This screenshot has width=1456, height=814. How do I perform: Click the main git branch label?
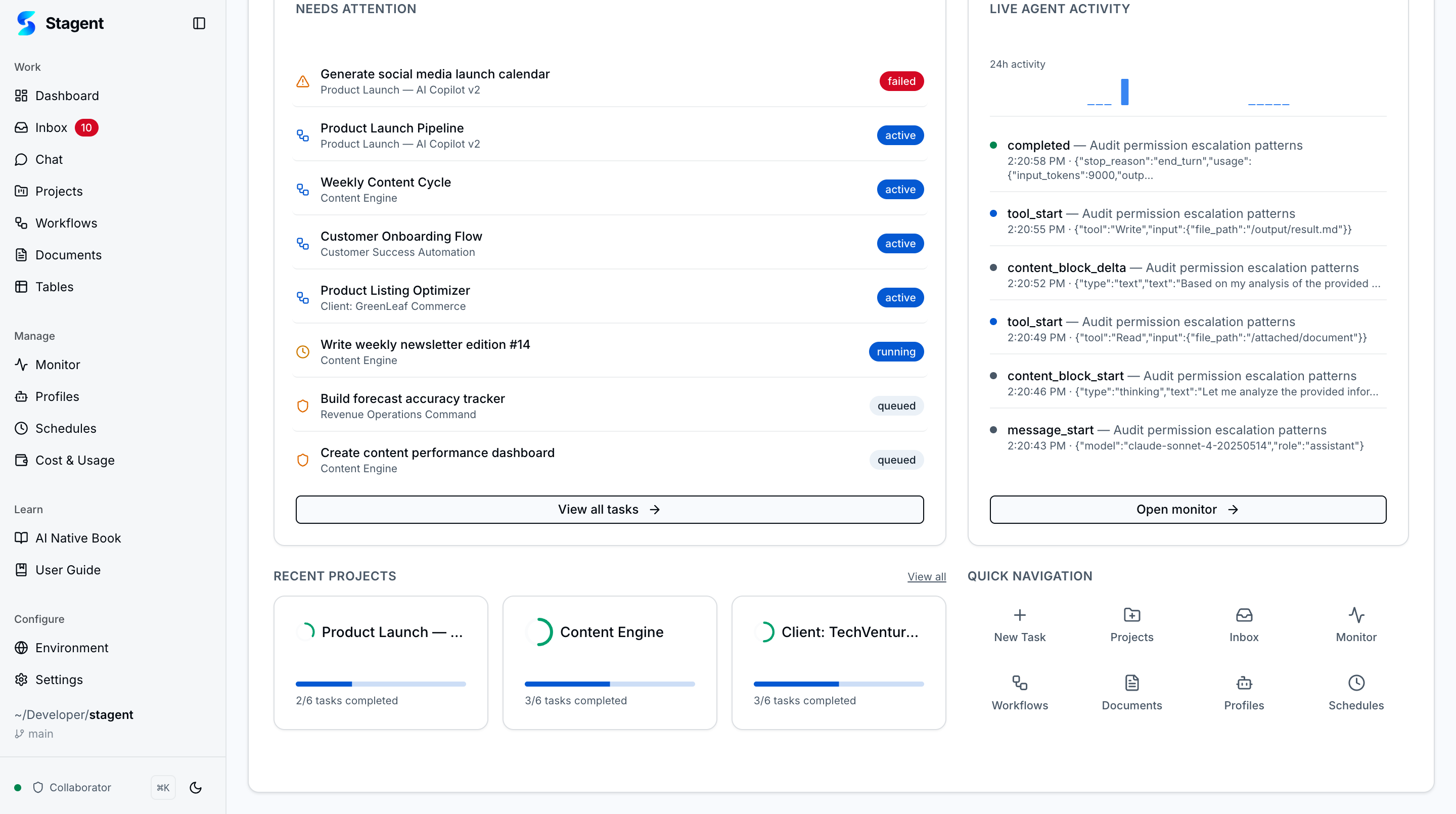click(40, 734)
